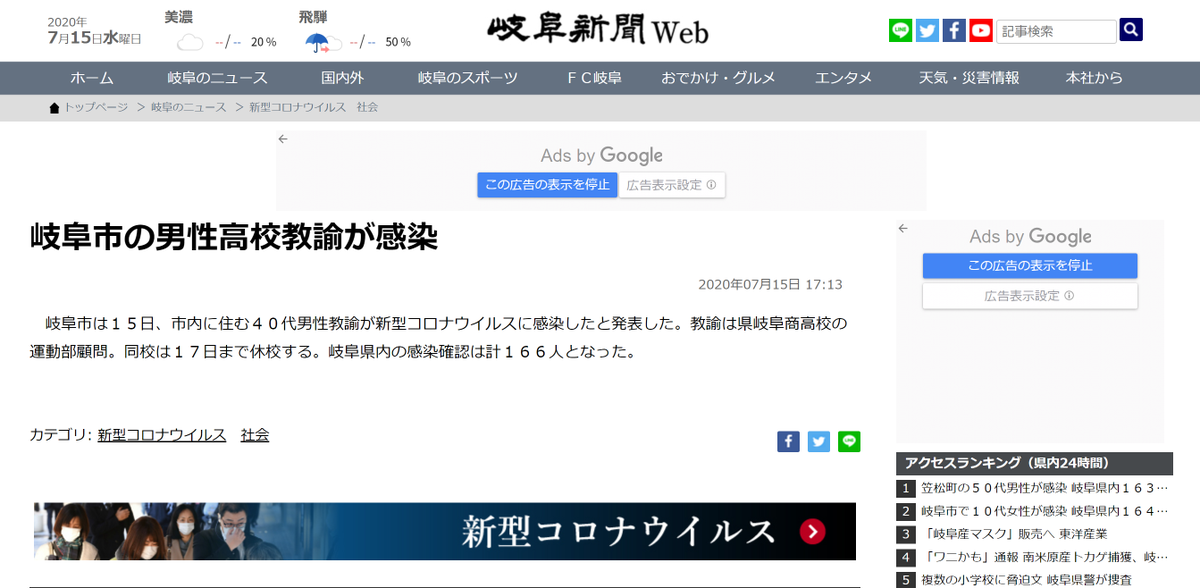
Task: Click 20% rain probability for 美濃
Action: coord(263,42)
